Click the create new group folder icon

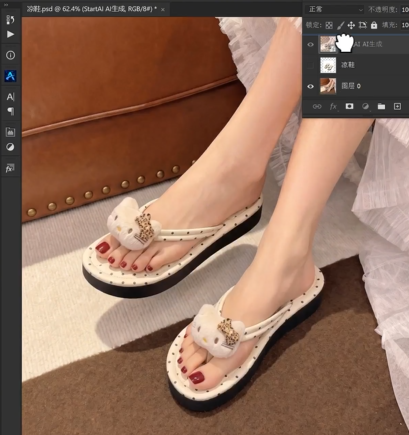pyautogui.click(x=381, y=106)
